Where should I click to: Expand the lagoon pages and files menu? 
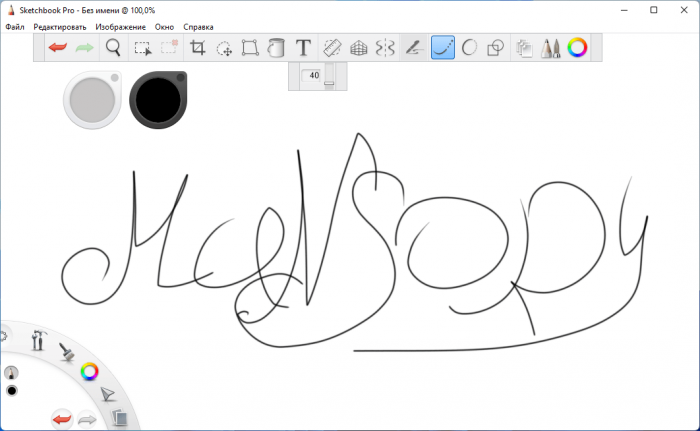(118, 418)
